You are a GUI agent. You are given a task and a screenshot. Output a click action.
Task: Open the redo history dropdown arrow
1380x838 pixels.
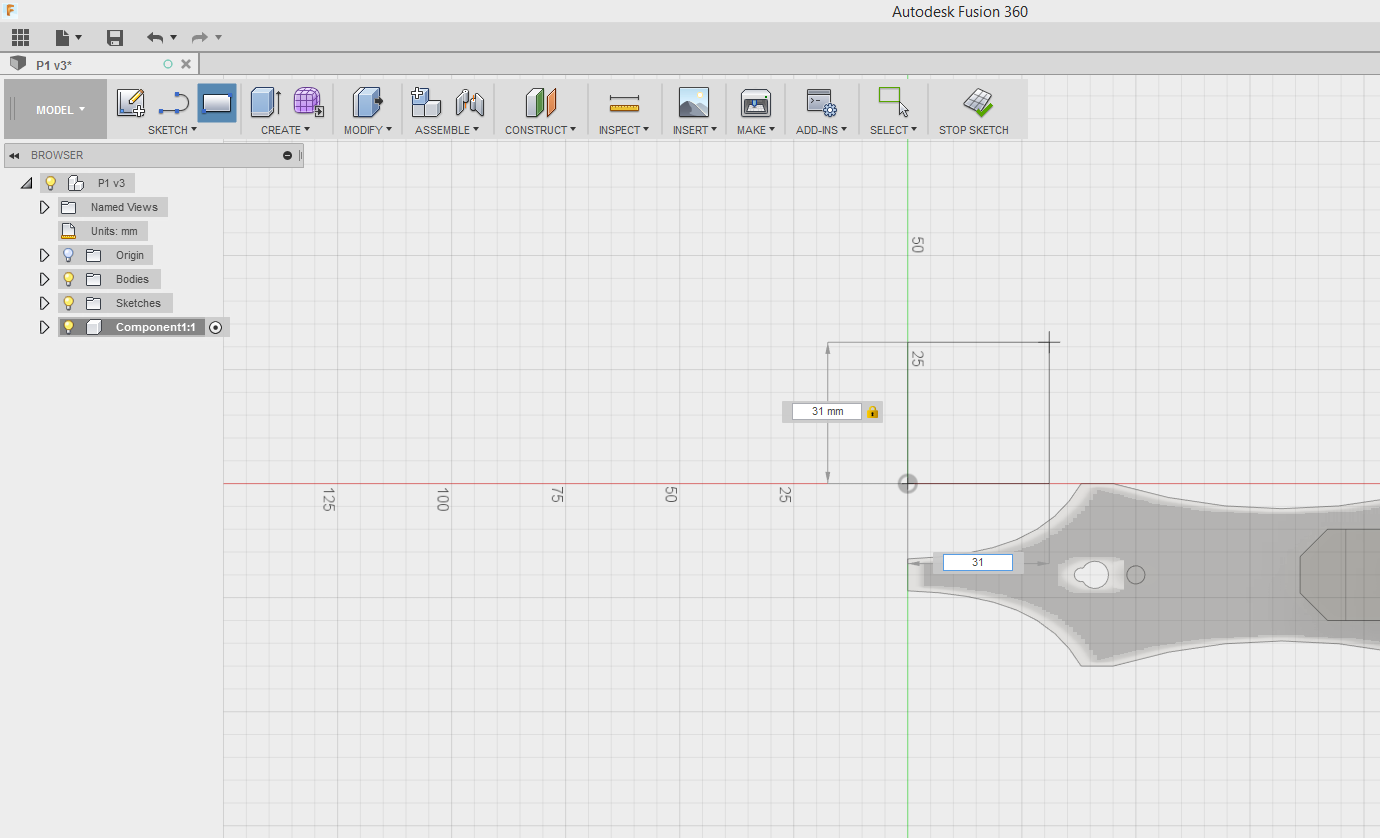[x=219, y=38]
